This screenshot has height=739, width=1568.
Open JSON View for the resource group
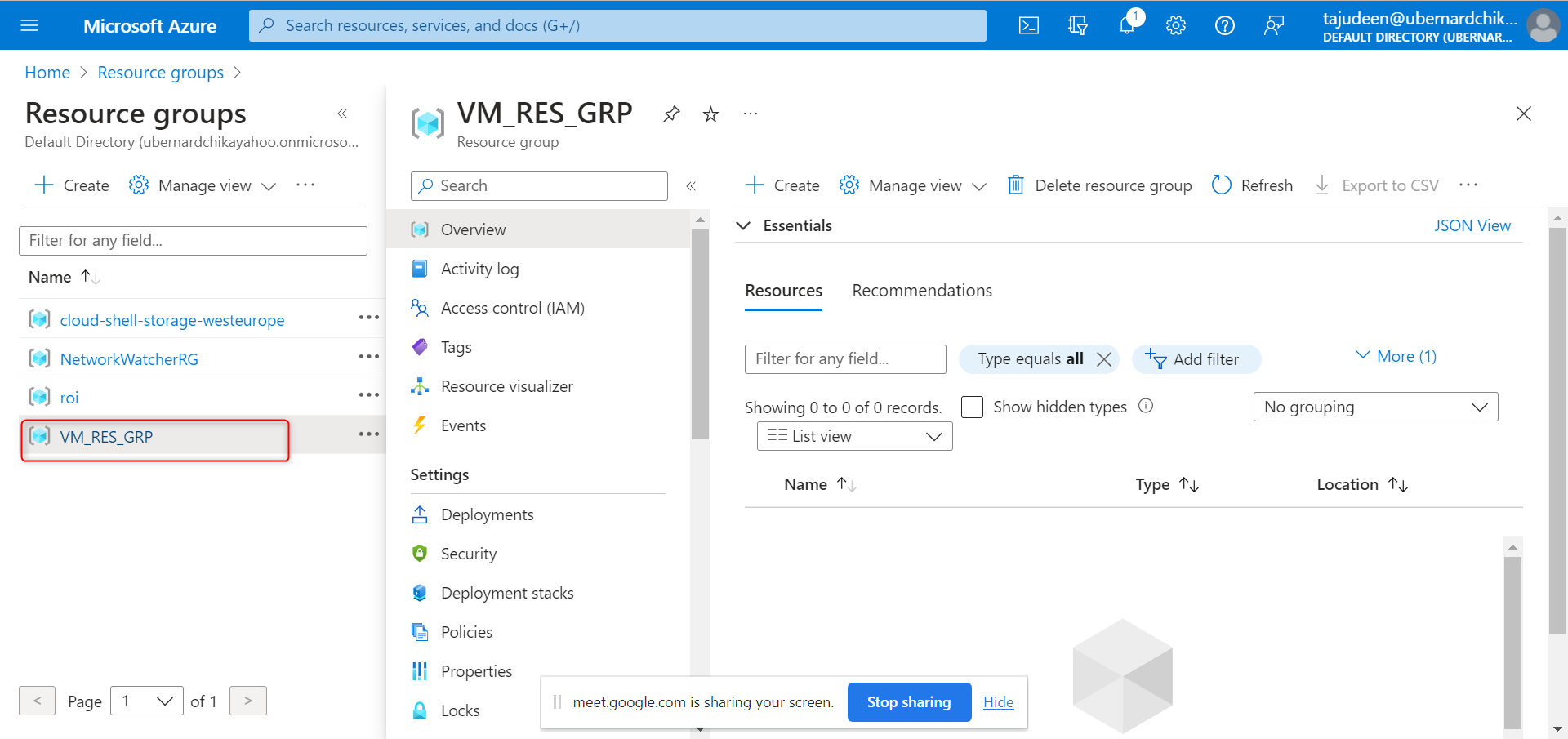(1472, 225)
